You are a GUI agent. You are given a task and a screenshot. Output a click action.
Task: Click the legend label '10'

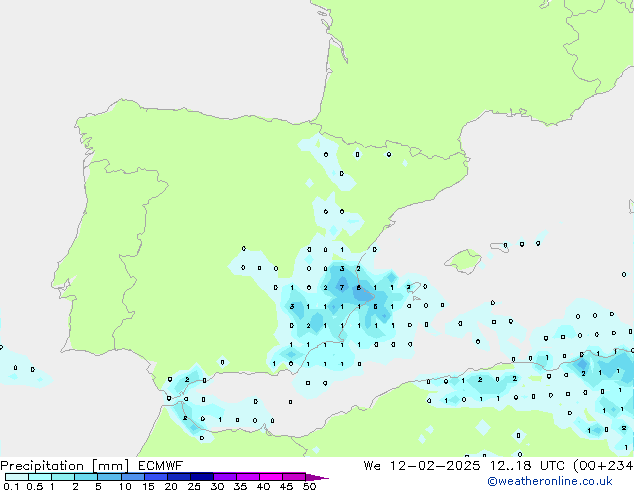point(125,486)
